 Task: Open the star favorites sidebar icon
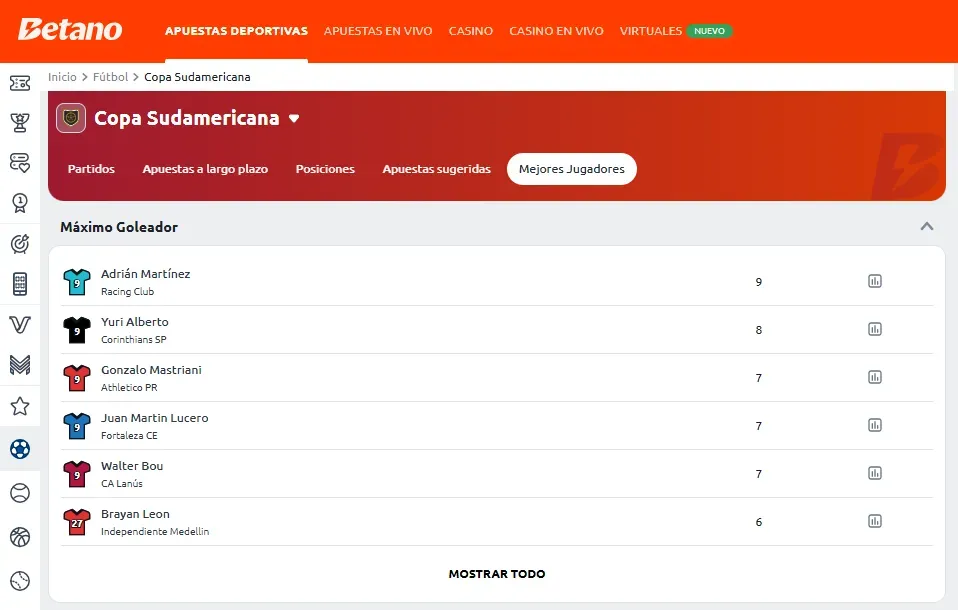coord(20,406)
